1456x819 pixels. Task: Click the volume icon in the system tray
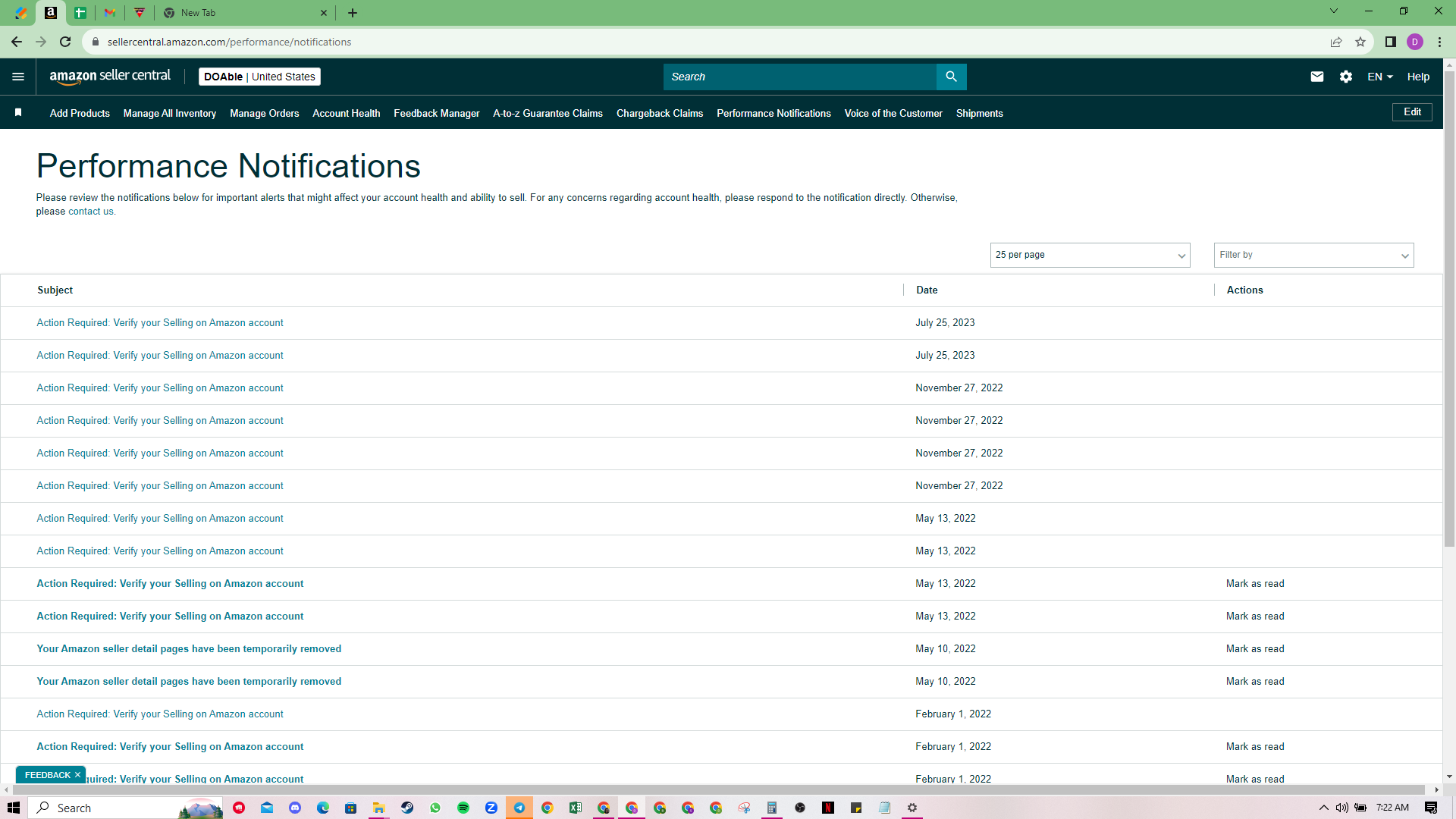(1342, 808)
